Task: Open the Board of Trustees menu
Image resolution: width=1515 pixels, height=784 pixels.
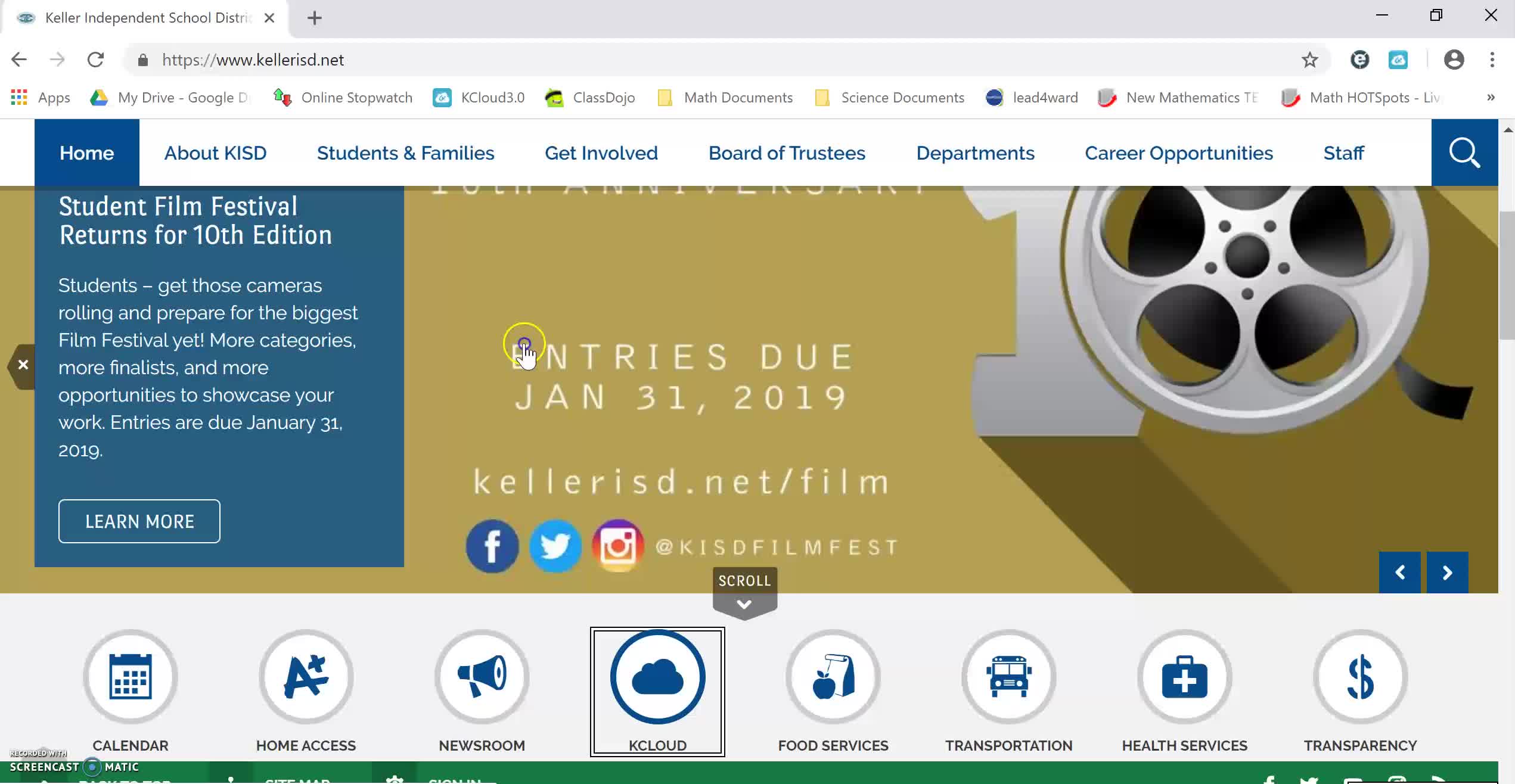Action: pos(787,153)
